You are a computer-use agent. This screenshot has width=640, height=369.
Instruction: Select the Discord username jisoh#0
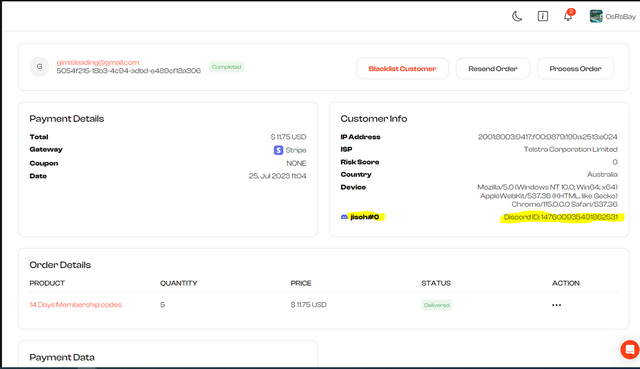point(365,217)
